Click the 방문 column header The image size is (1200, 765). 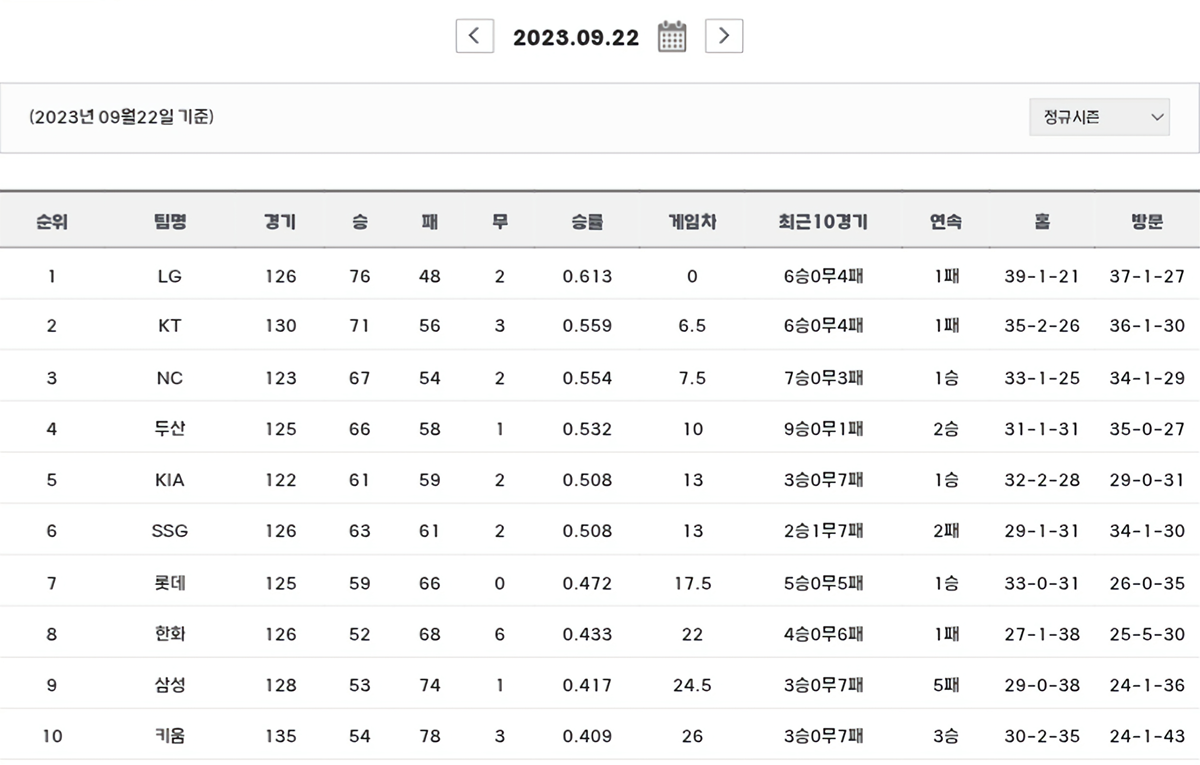[1147, 221]
